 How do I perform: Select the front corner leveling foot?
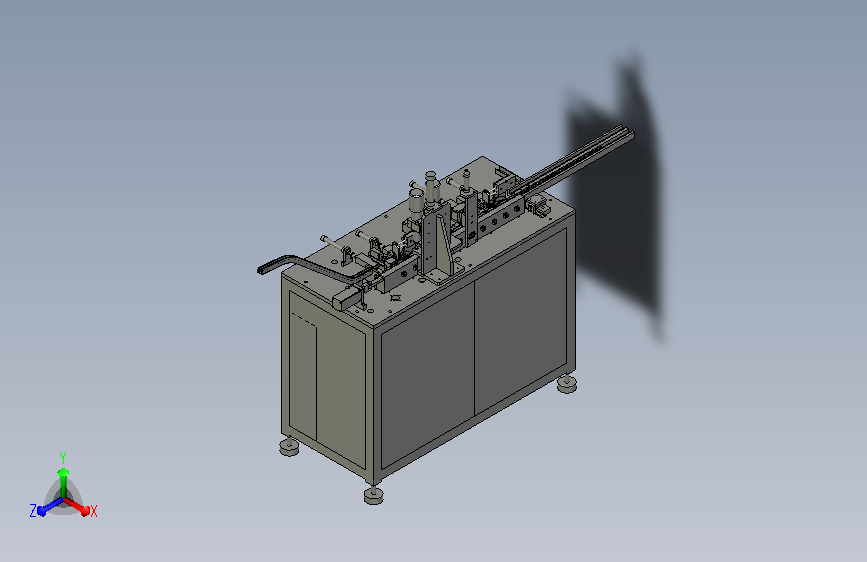[x=374, y=495]
